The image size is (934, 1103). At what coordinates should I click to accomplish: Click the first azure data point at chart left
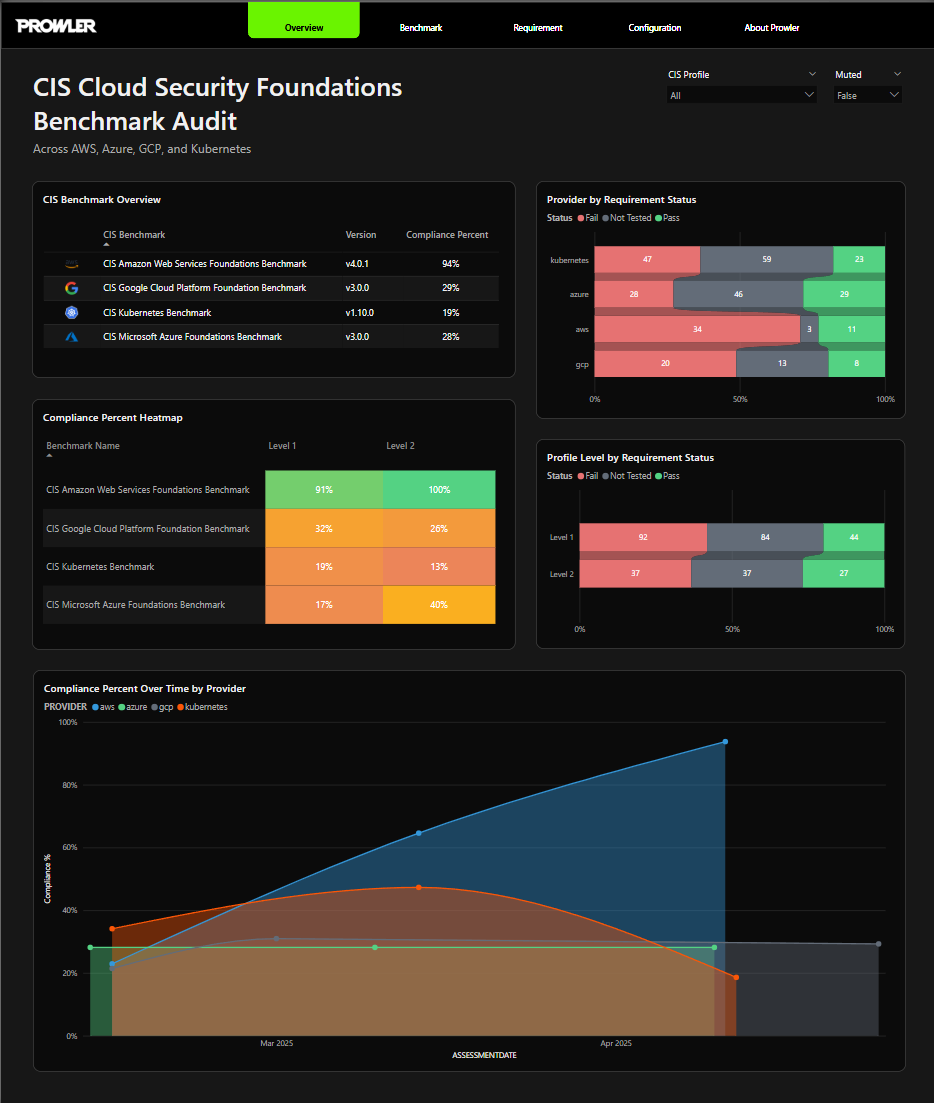90,948
